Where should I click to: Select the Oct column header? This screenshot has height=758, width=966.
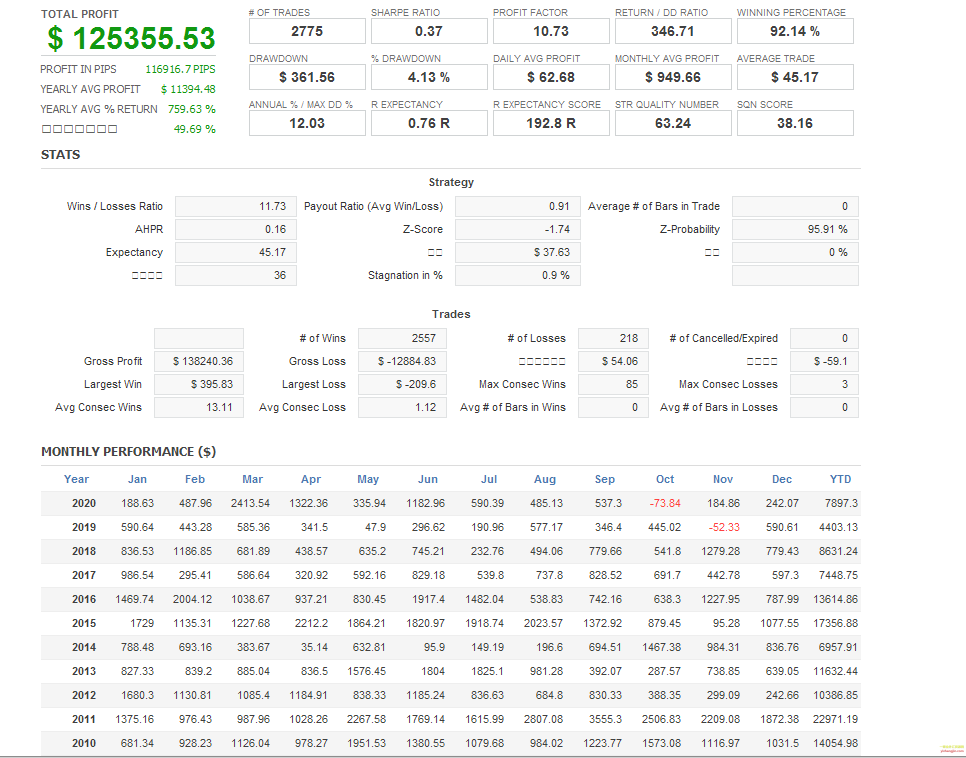pyautogui.click(x=665, y=479)
